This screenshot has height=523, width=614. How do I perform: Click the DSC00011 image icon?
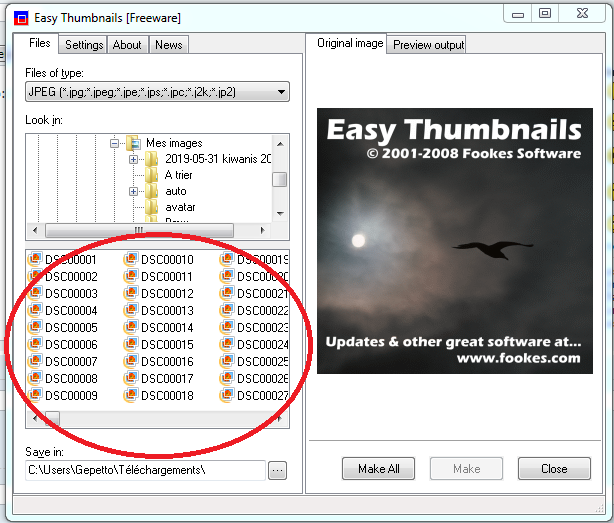coord(130,276)
